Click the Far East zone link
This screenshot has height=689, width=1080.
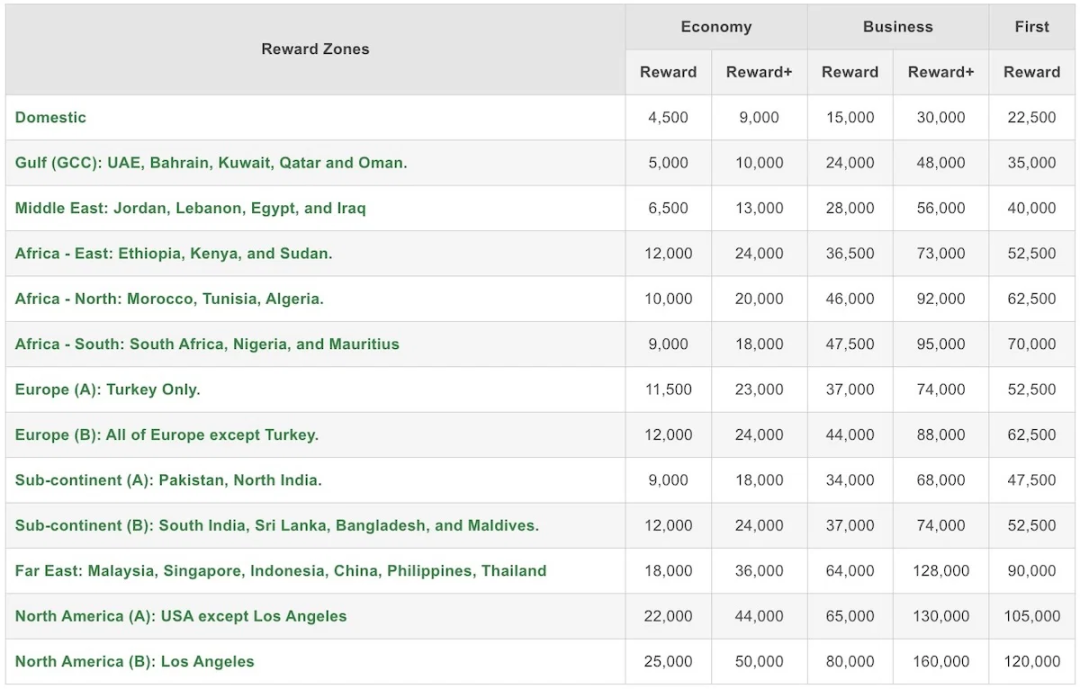280,571
